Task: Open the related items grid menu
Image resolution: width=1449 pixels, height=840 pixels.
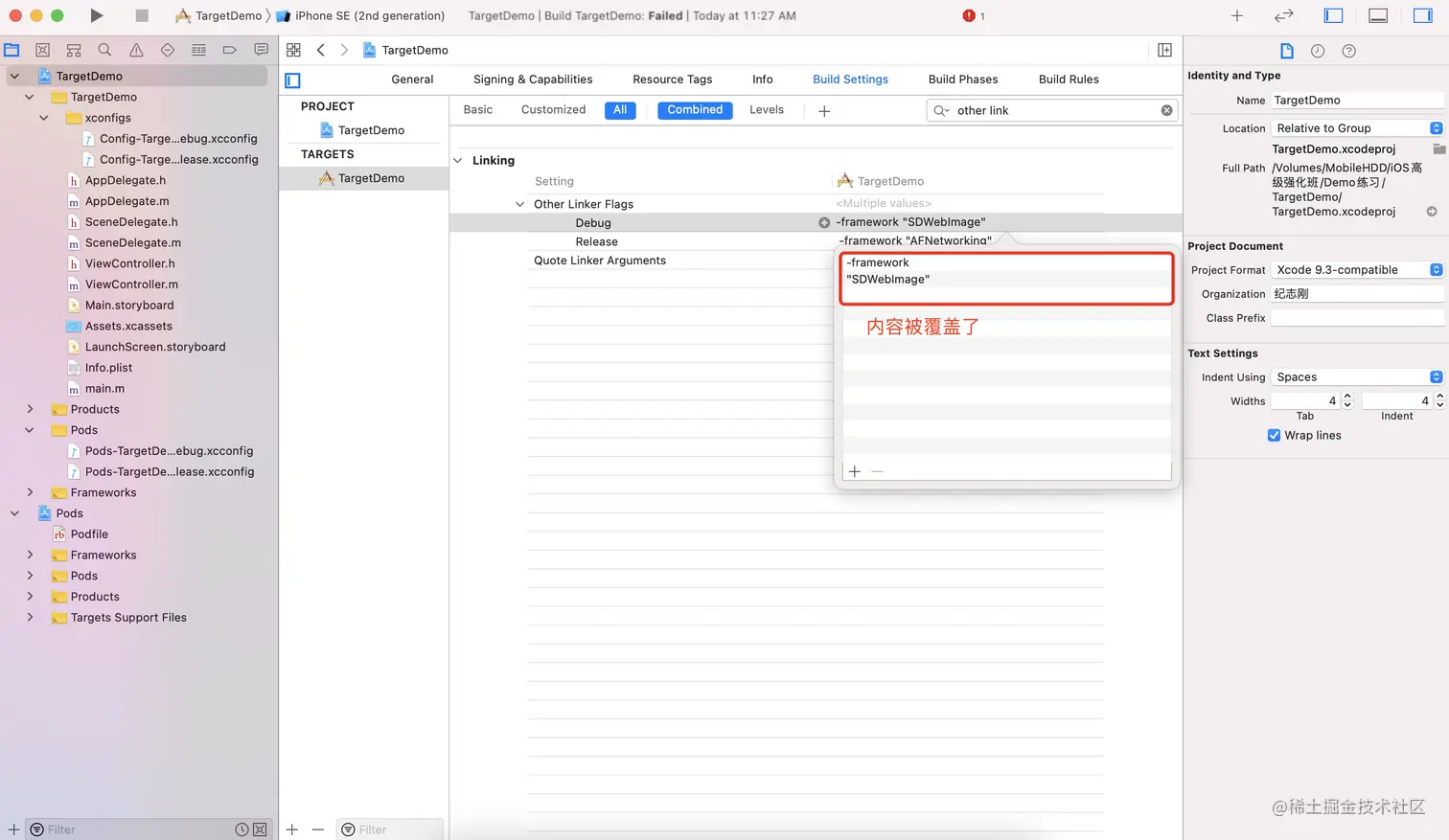Action: (293, 50)
